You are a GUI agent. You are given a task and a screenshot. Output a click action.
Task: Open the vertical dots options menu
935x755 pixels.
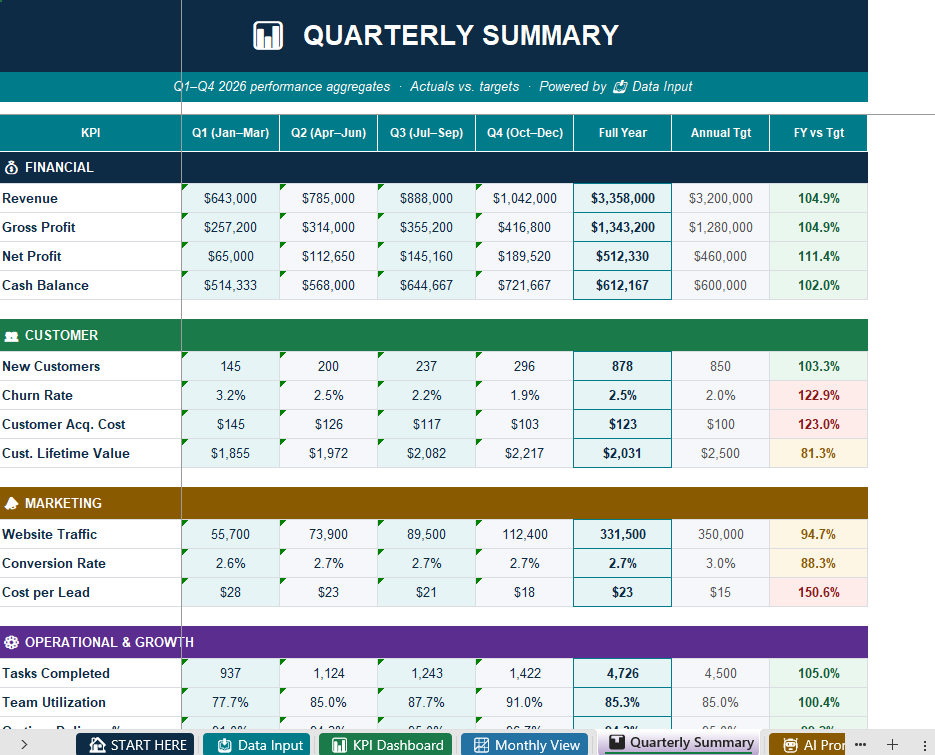[x=924, y=745]
